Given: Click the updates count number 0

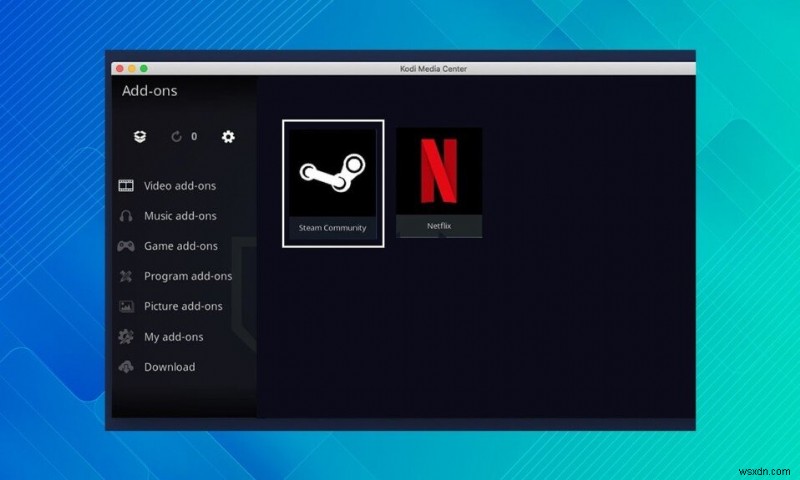Looking at the screenshot, I should 194,137.
